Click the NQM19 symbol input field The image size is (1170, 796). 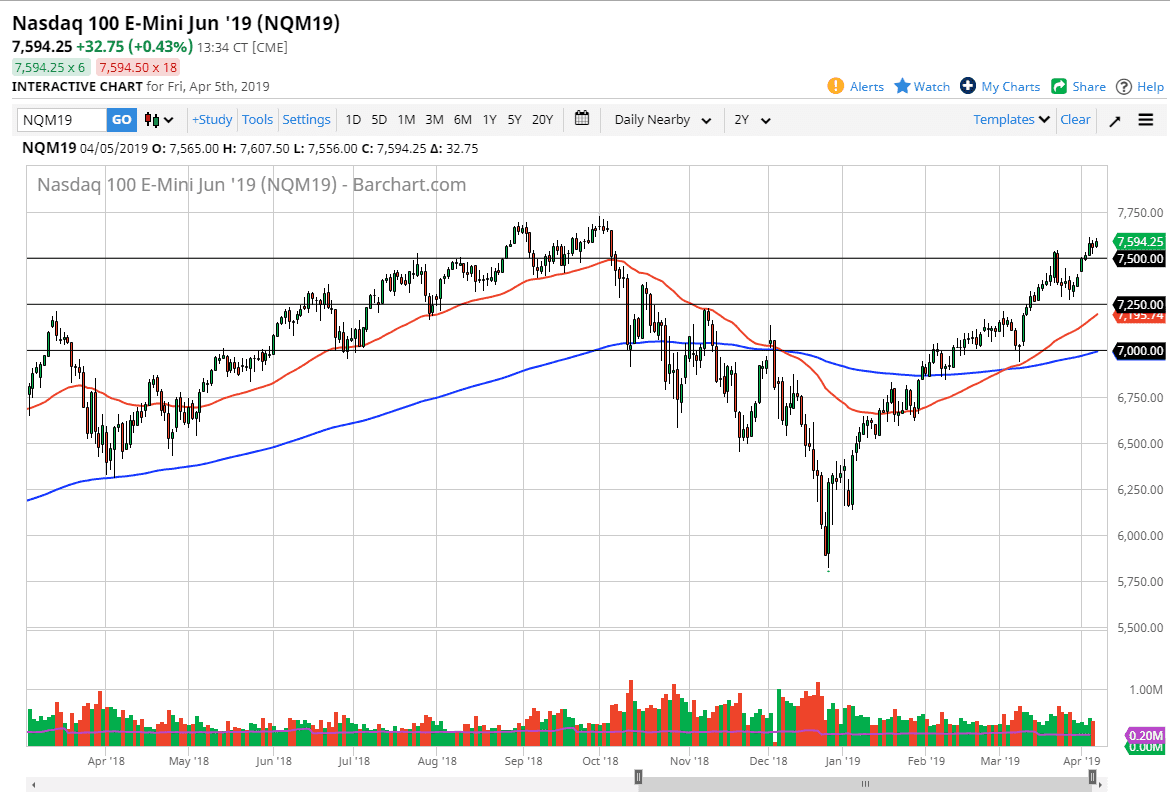[60, 119]
